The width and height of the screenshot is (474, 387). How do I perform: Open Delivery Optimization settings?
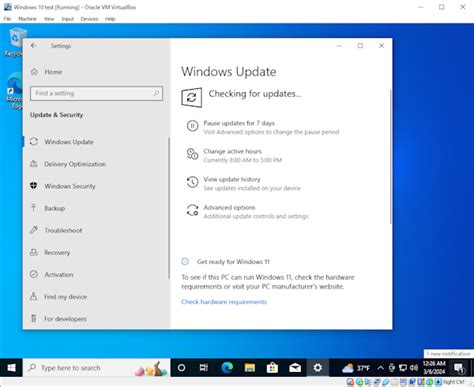[68, 164]
